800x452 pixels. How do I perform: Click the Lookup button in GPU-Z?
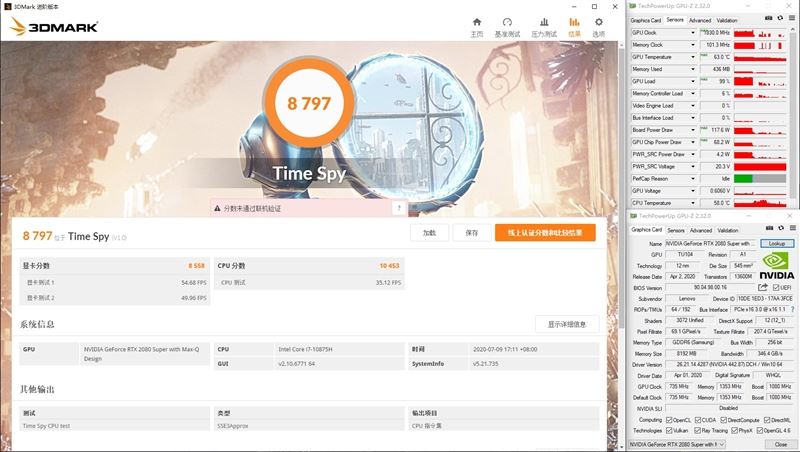click(x=777, y=243)
